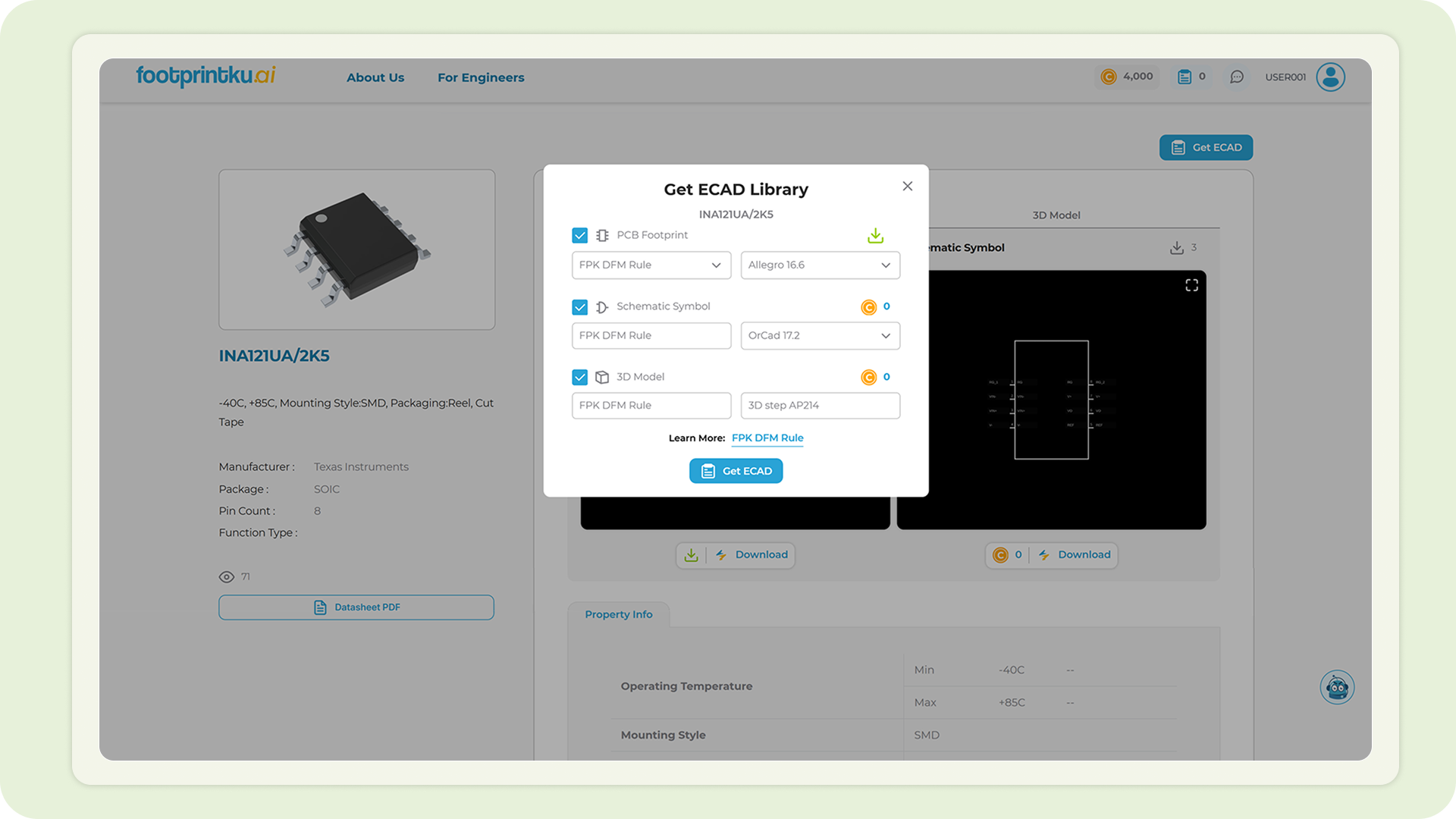
Task: Click the Schematic Symbol FPK DFM Rule field
Action: point(651,335)
